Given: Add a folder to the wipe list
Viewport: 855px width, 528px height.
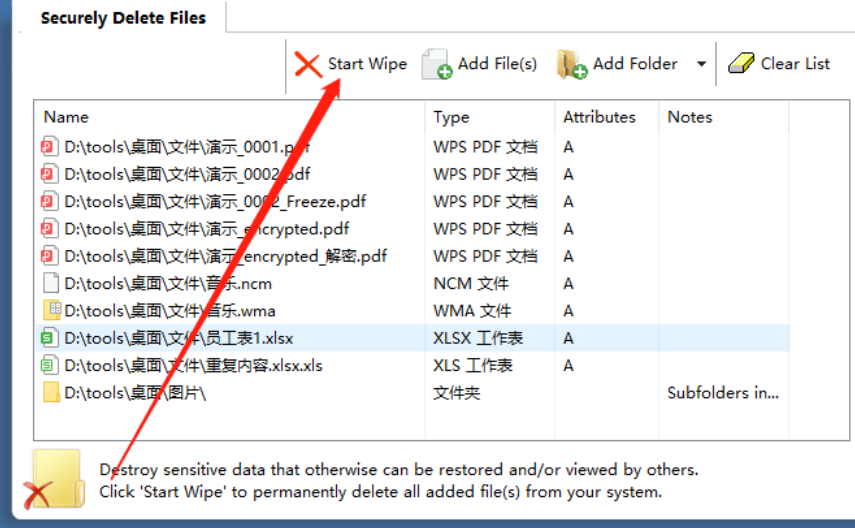Looking at the screenshot, I should click(x=617, y=64).
